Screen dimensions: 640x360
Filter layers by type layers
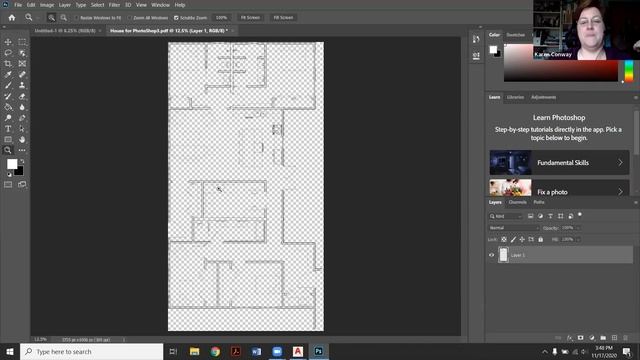(x=550, y=216)
